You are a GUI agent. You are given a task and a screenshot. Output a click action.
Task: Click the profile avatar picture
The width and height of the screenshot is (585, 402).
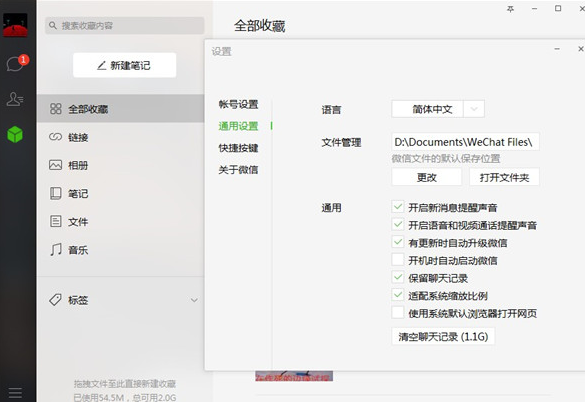tap(15, 25)
